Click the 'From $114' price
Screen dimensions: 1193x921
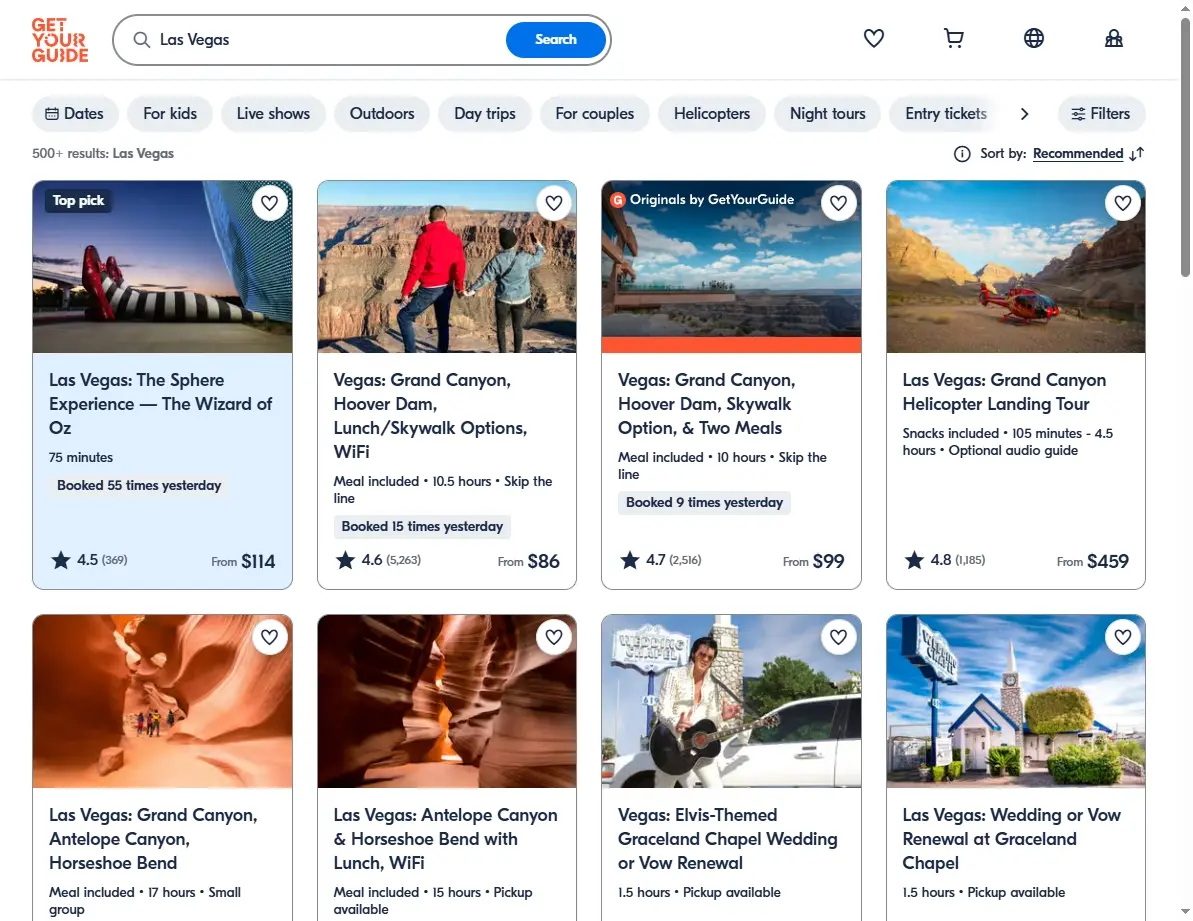pos(243,561)
